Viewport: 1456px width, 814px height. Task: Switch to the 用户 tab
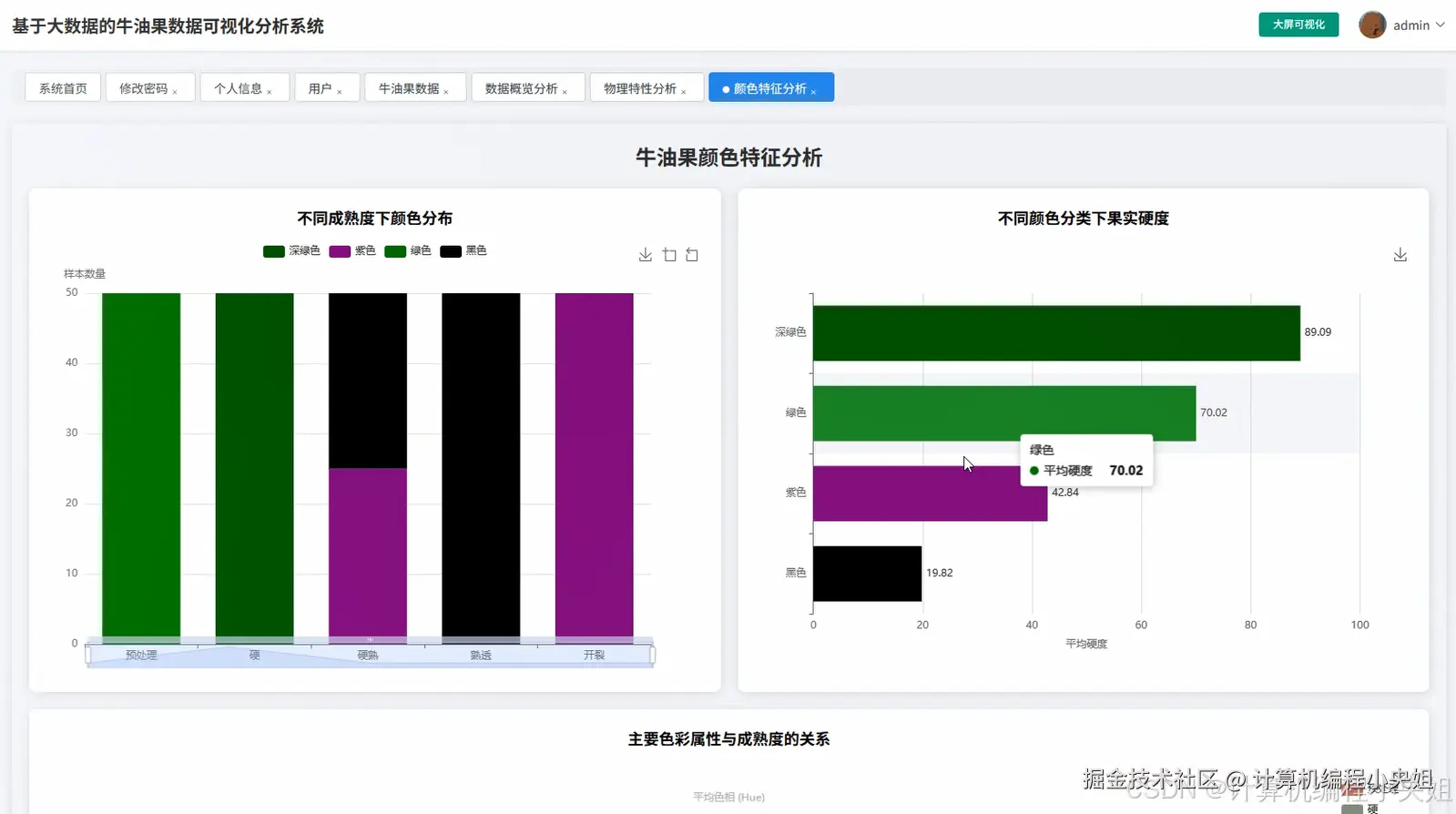tap(320, 88)
